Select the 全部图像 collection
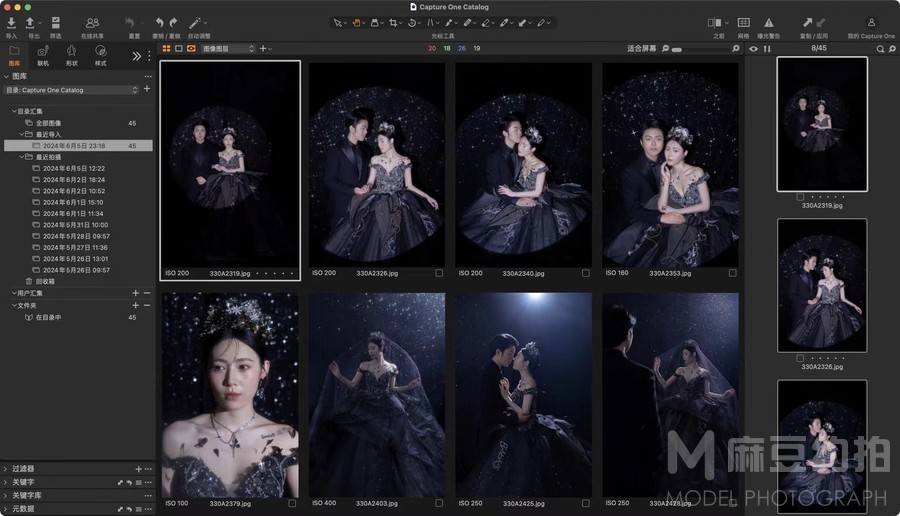This screenshot has height=516, width=900. (48, 123)
